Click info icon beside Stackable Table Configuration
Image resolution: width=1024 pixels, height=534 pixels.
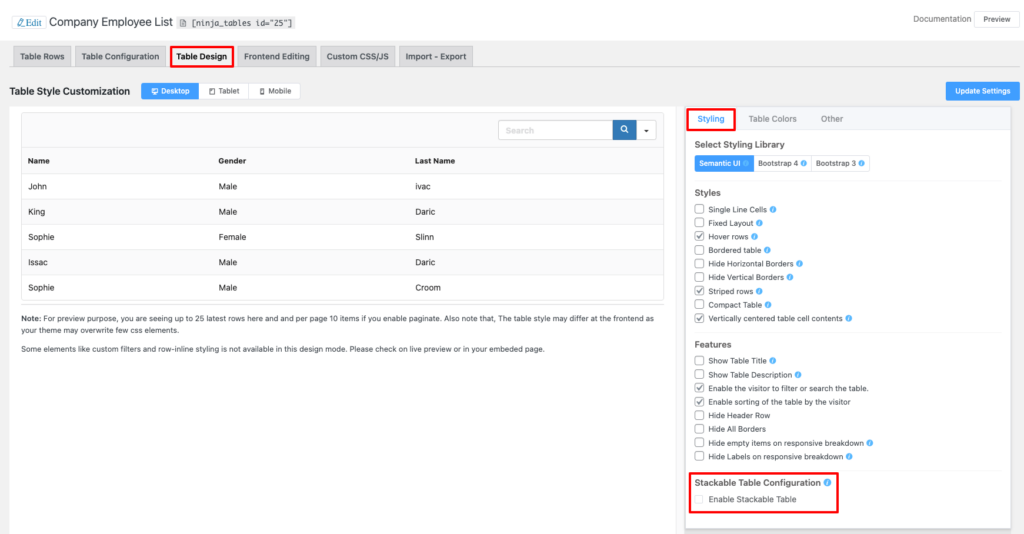[x=827, y=482]
